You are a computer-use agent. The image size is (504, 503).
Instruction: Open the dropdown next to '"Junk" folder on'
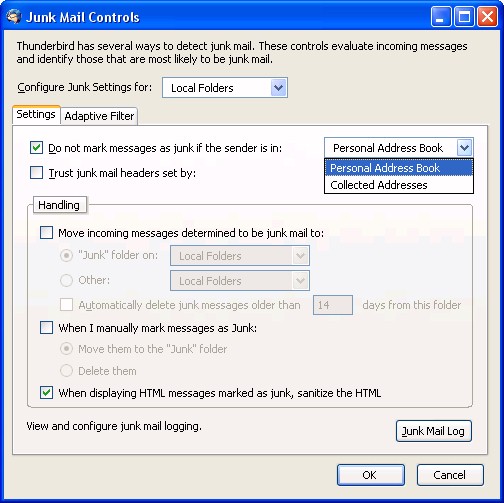[x=240, y=256]
